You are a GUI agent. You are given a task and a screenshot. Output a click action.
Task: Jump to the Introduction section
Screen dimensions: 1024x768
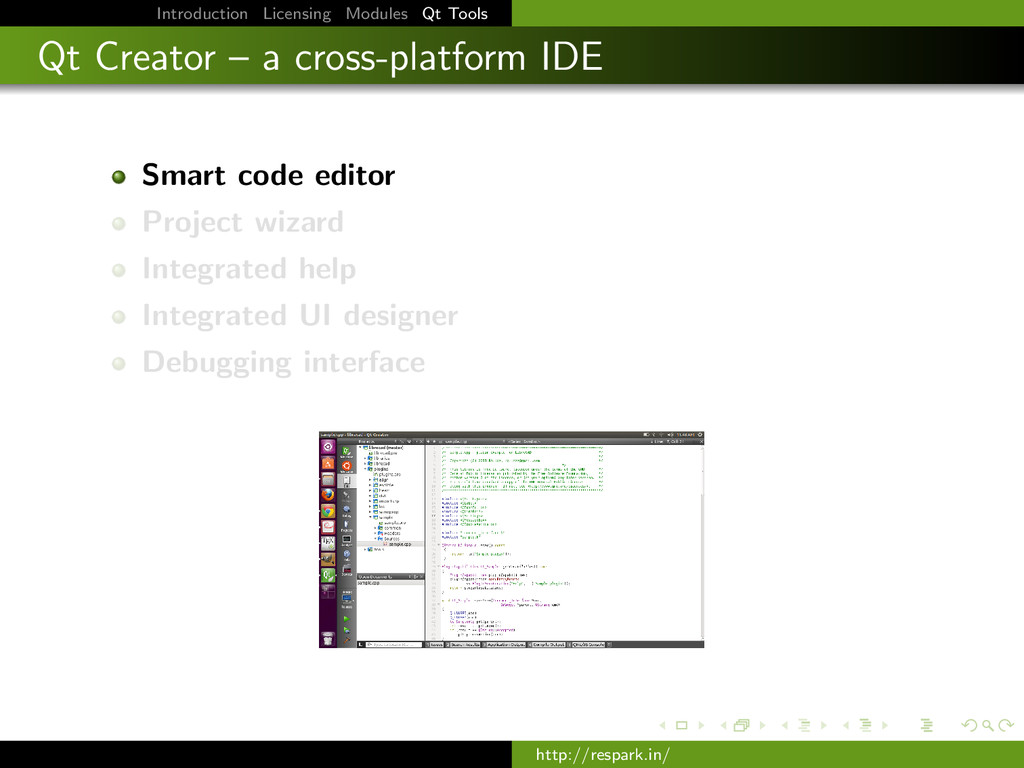pyautogui.click(x=202, y=13)
